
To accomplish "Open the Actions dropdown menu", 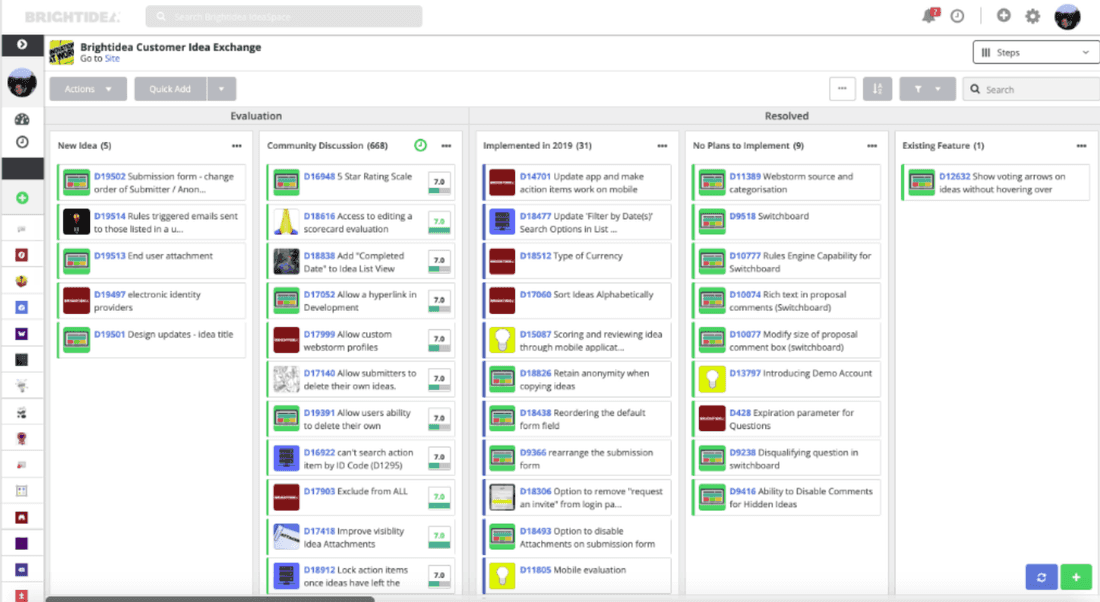I will pos(88,89).
